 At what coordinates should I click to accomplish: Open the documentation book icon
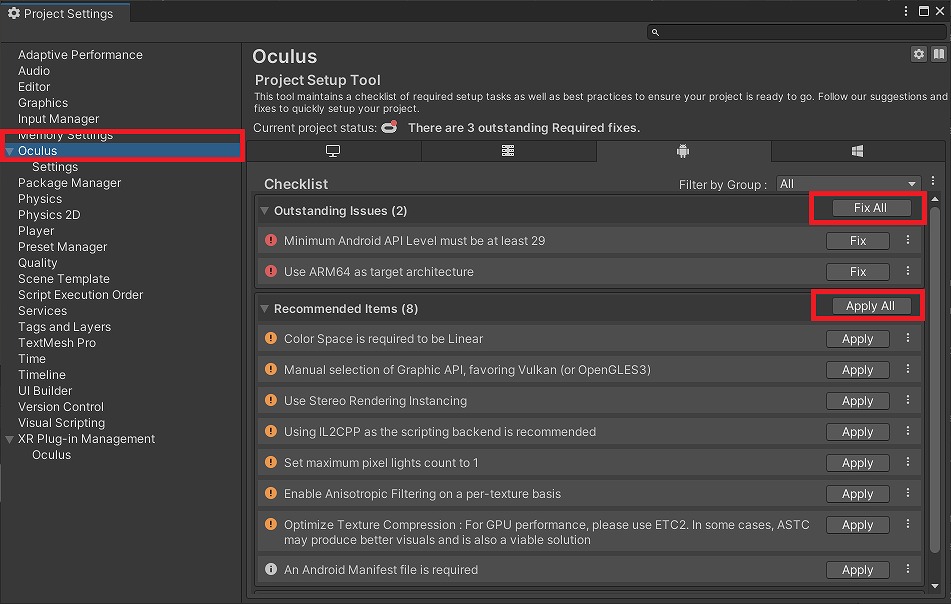938,54
